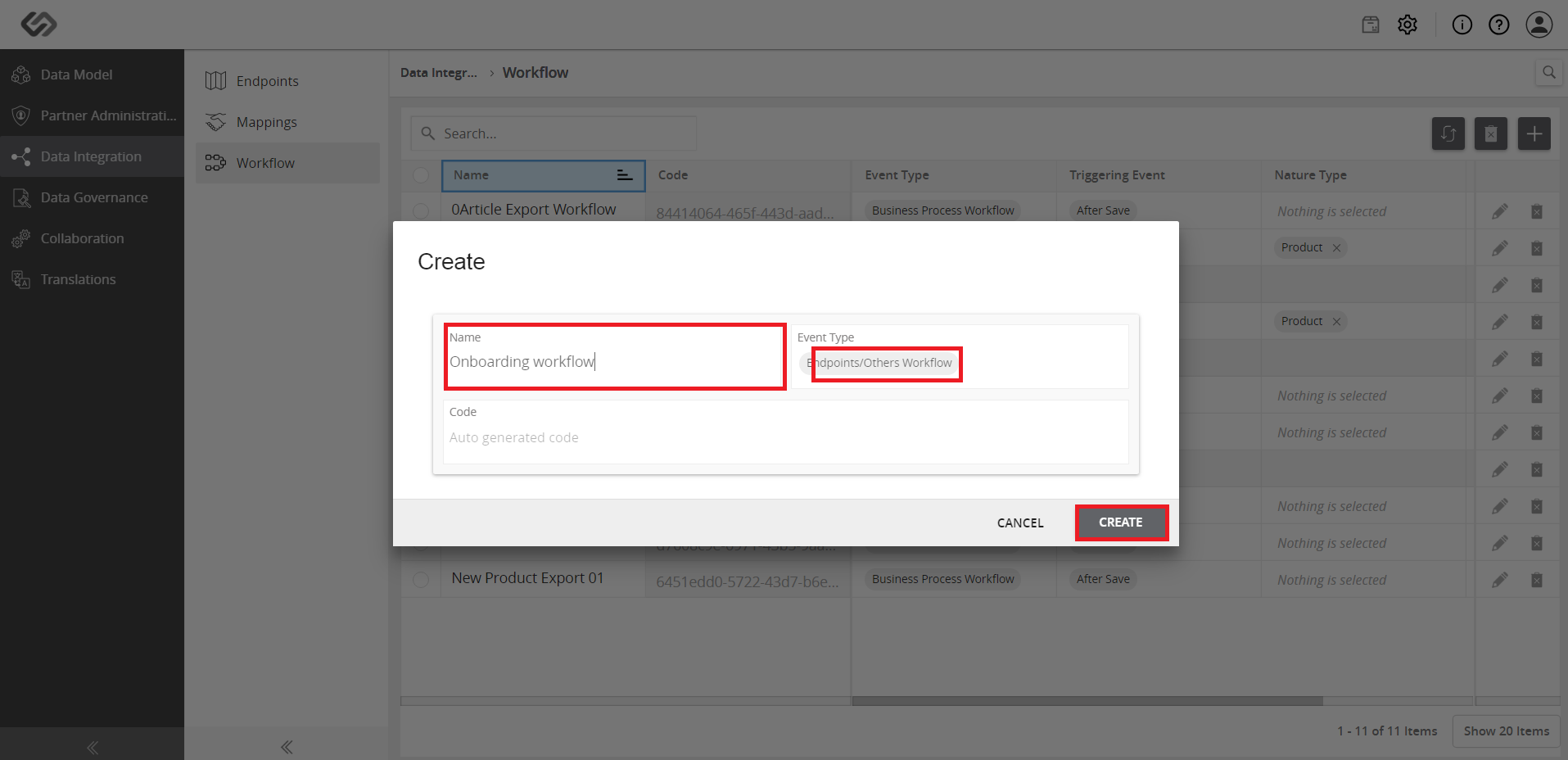Select checkbox for New Product Export 01 row
Viewport: 1568px width, 760px height.
[421, 579]
